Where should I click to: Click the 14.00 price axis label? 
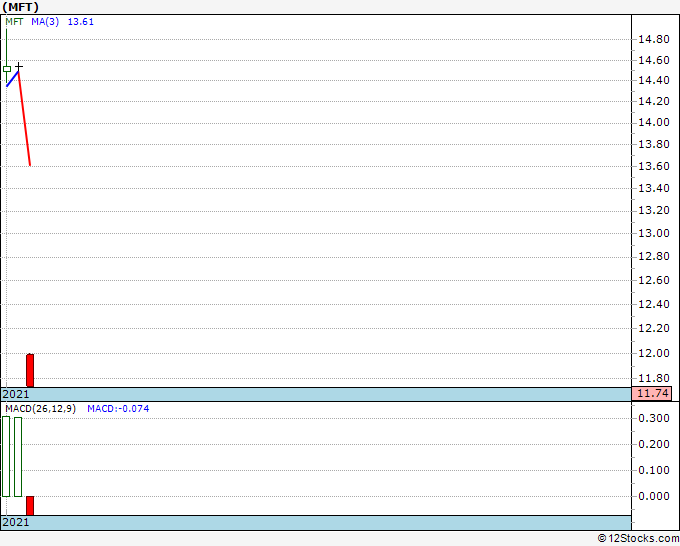(654, 123)
